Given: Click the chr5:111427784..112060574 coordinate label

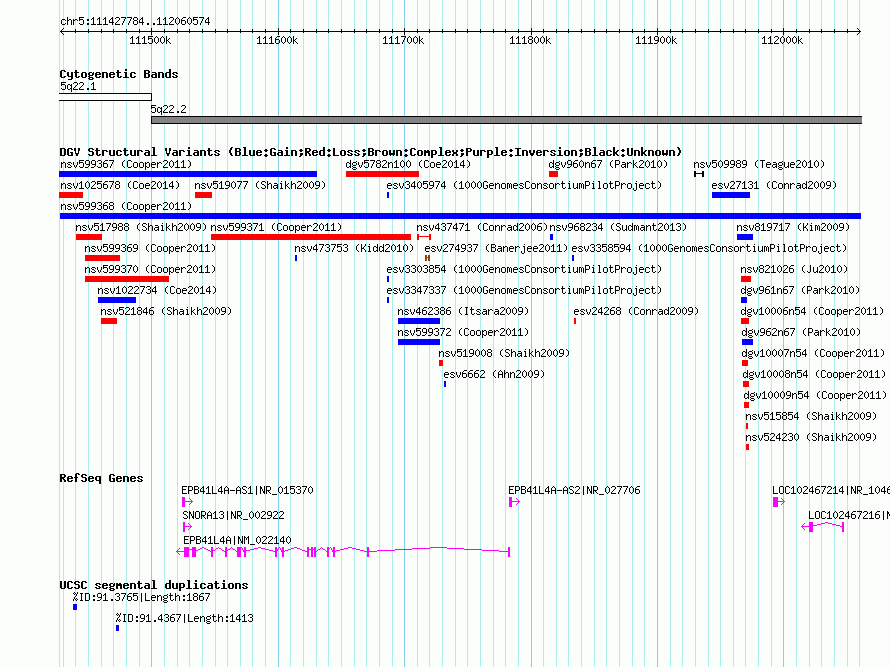Looking at the screenshot, I should pos(135,22).
